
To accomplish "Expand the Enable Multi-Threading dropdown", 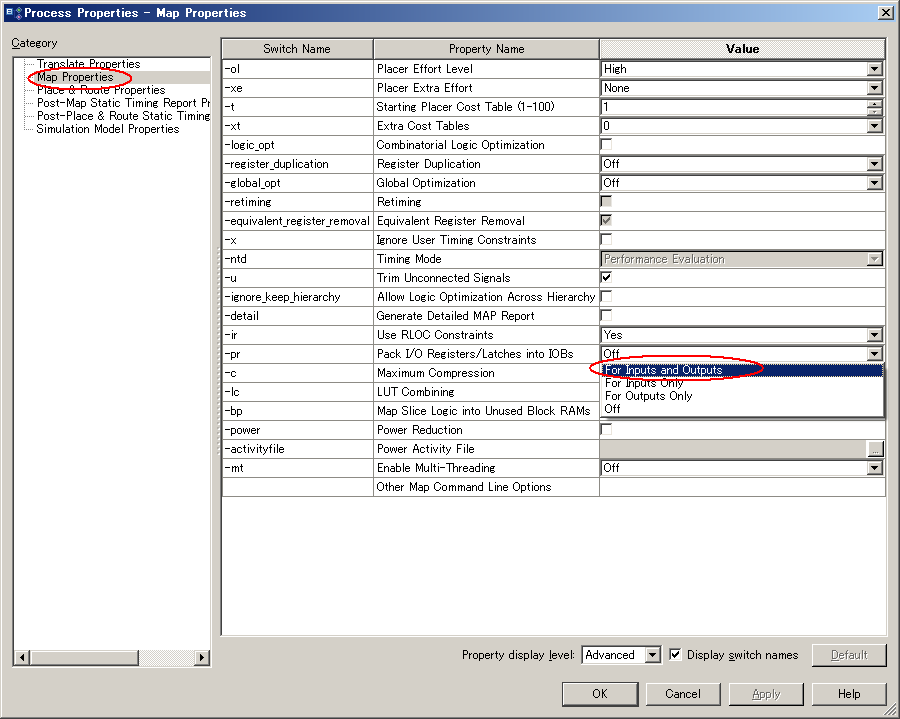I will (875, 468).
